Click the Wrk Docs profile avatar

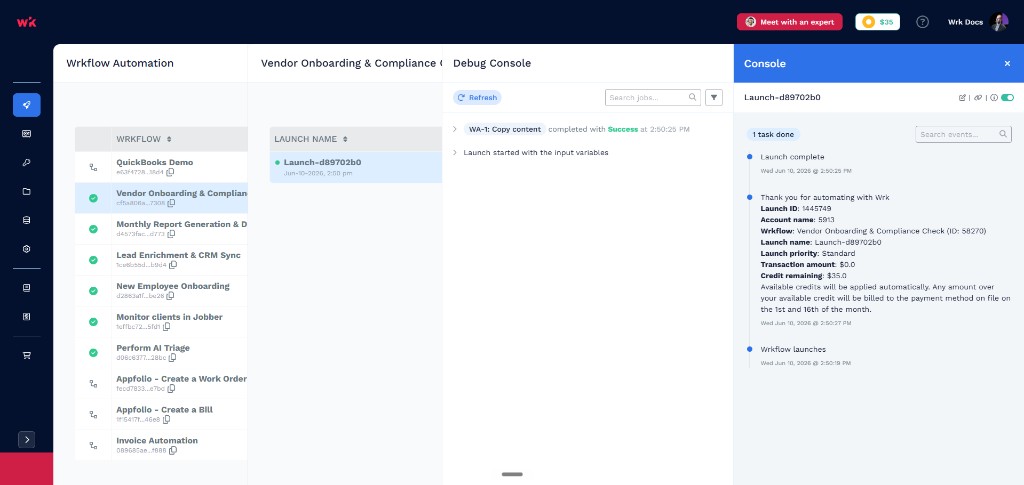(999, 22)
